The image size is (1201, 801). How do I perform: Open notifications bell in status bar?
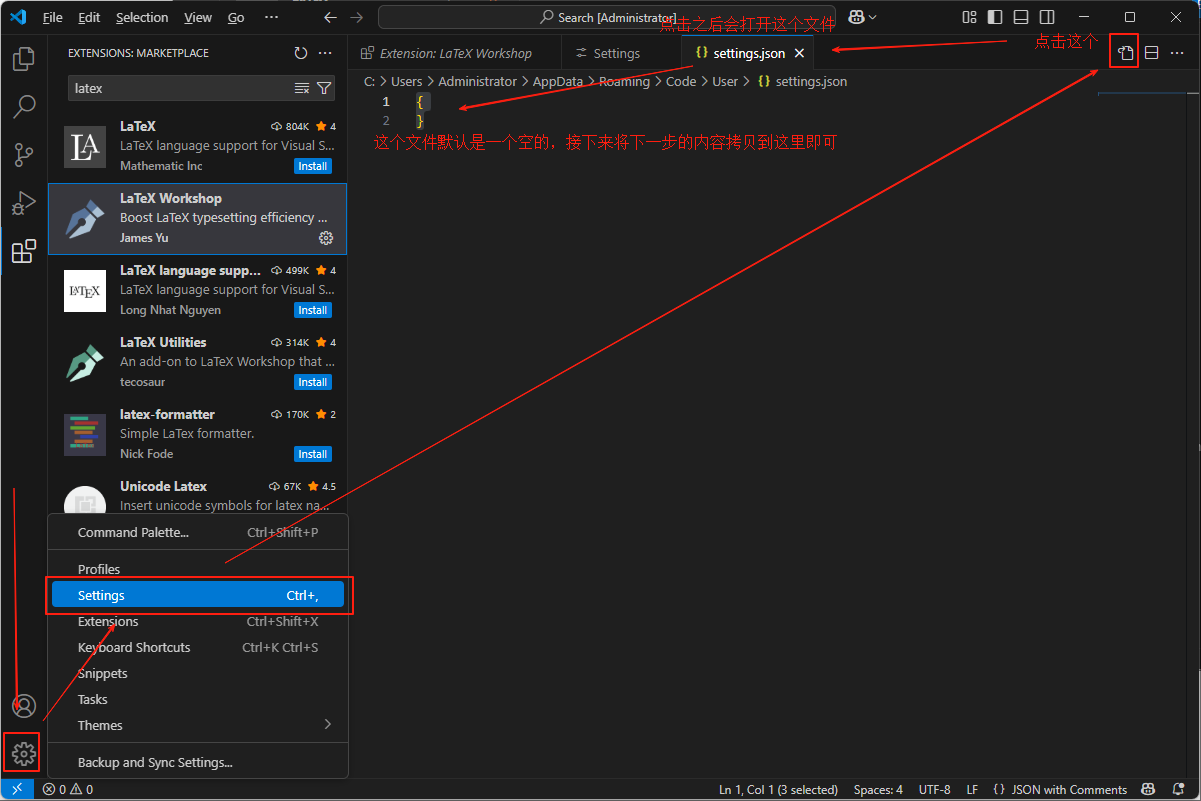1178,790
